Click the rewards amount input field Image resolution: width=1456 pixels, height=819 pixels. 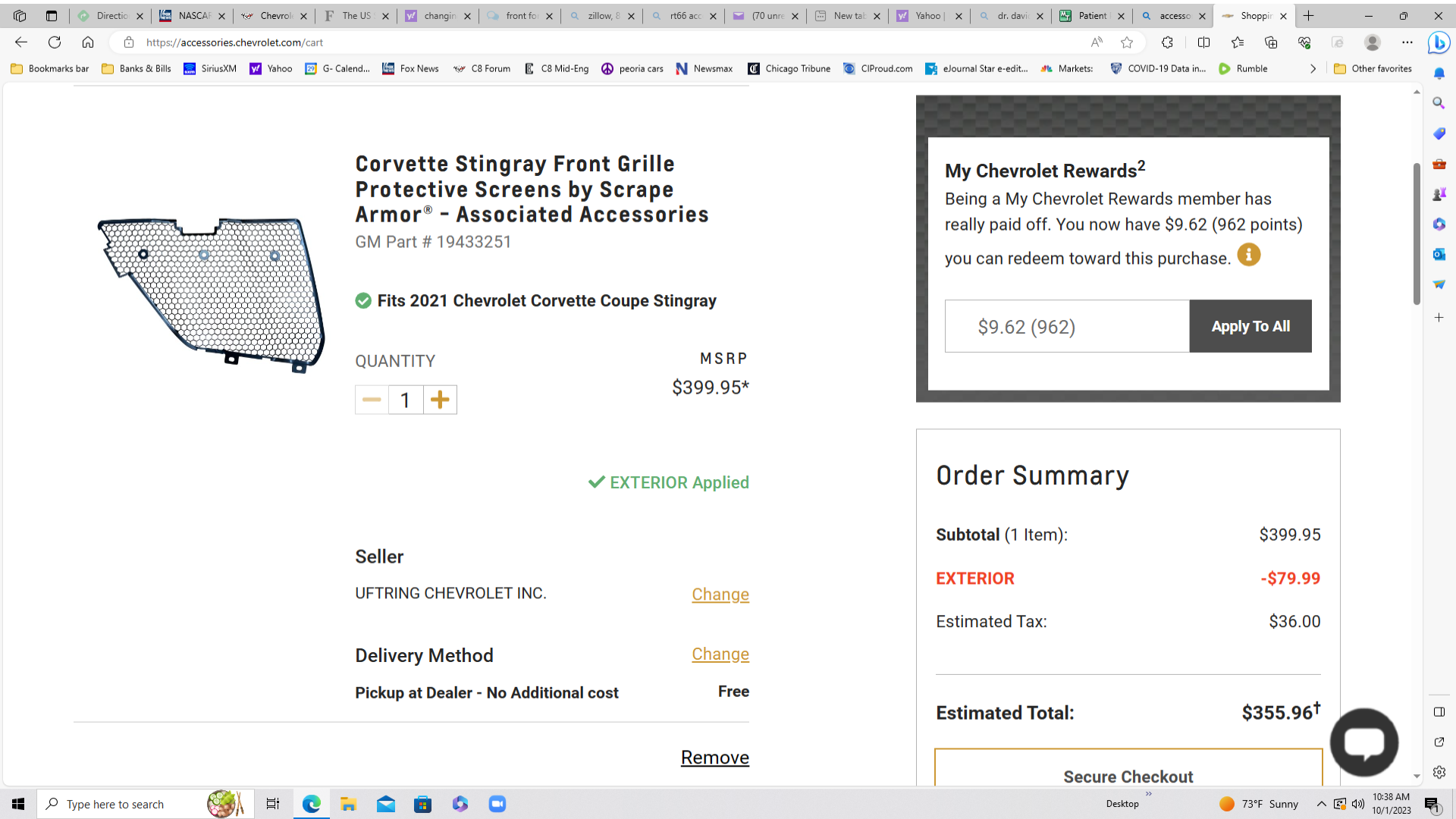[x=1066, y=326]
